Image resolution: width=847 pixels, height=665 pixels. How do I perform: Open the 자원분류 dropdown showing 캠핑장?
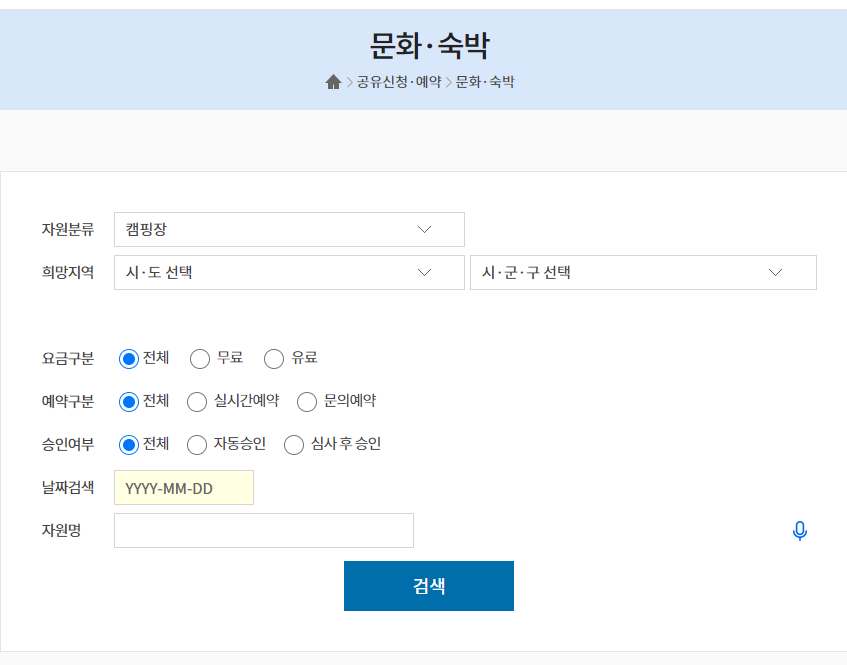coord(289,230)
